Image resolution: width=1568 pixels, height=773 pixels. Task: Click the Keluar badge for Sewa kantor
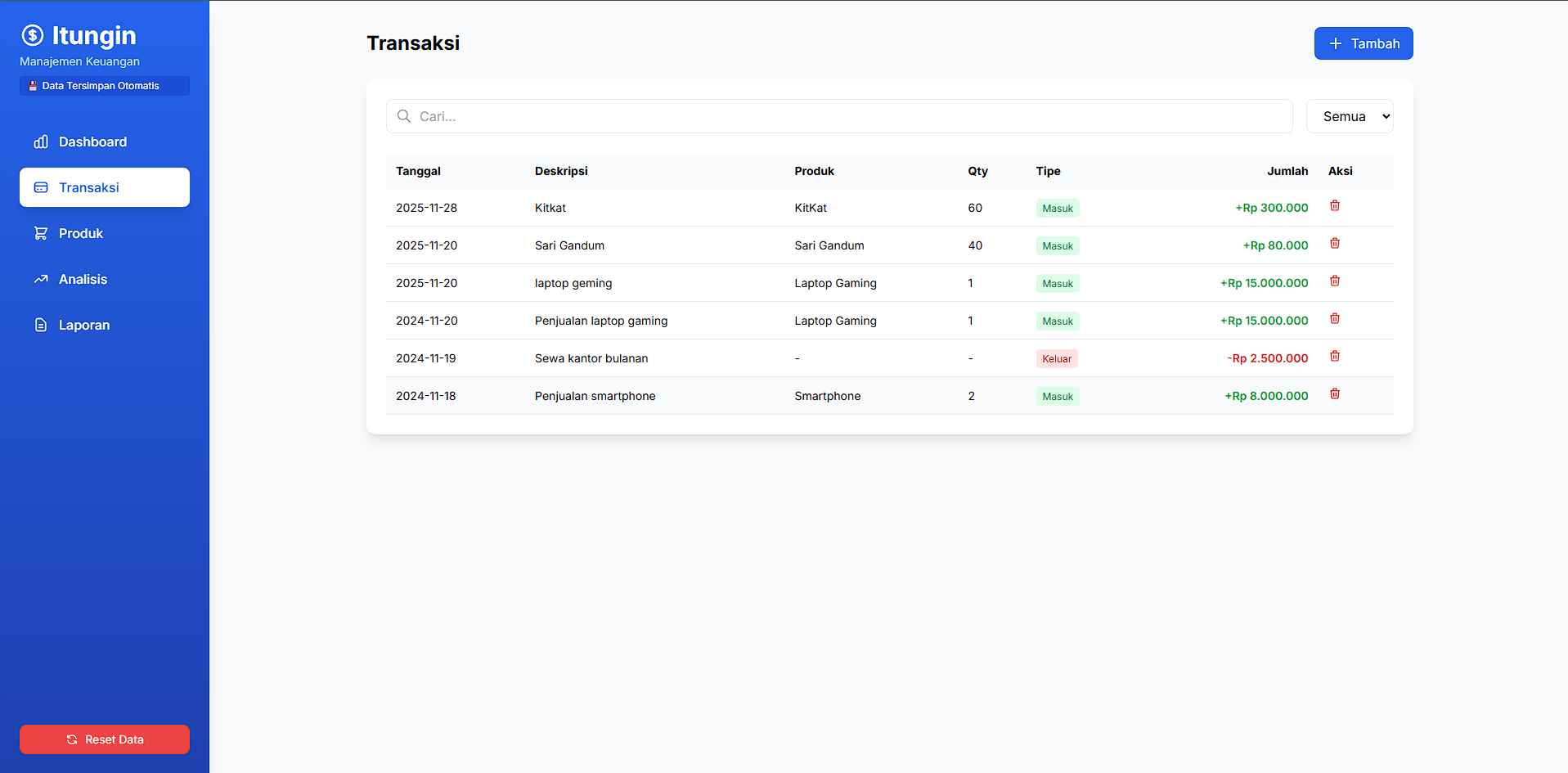pyautogui.click(x=1056, y=358)
